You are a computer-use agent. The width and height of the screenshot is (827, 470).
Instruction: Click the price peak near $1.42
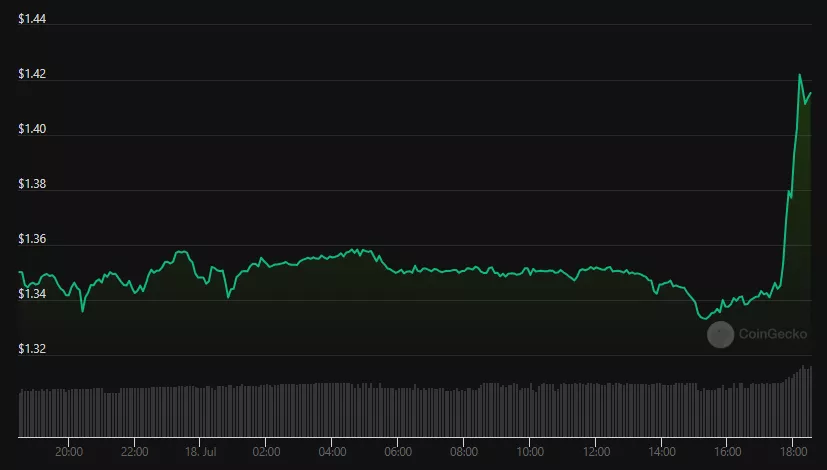(800, 75)
